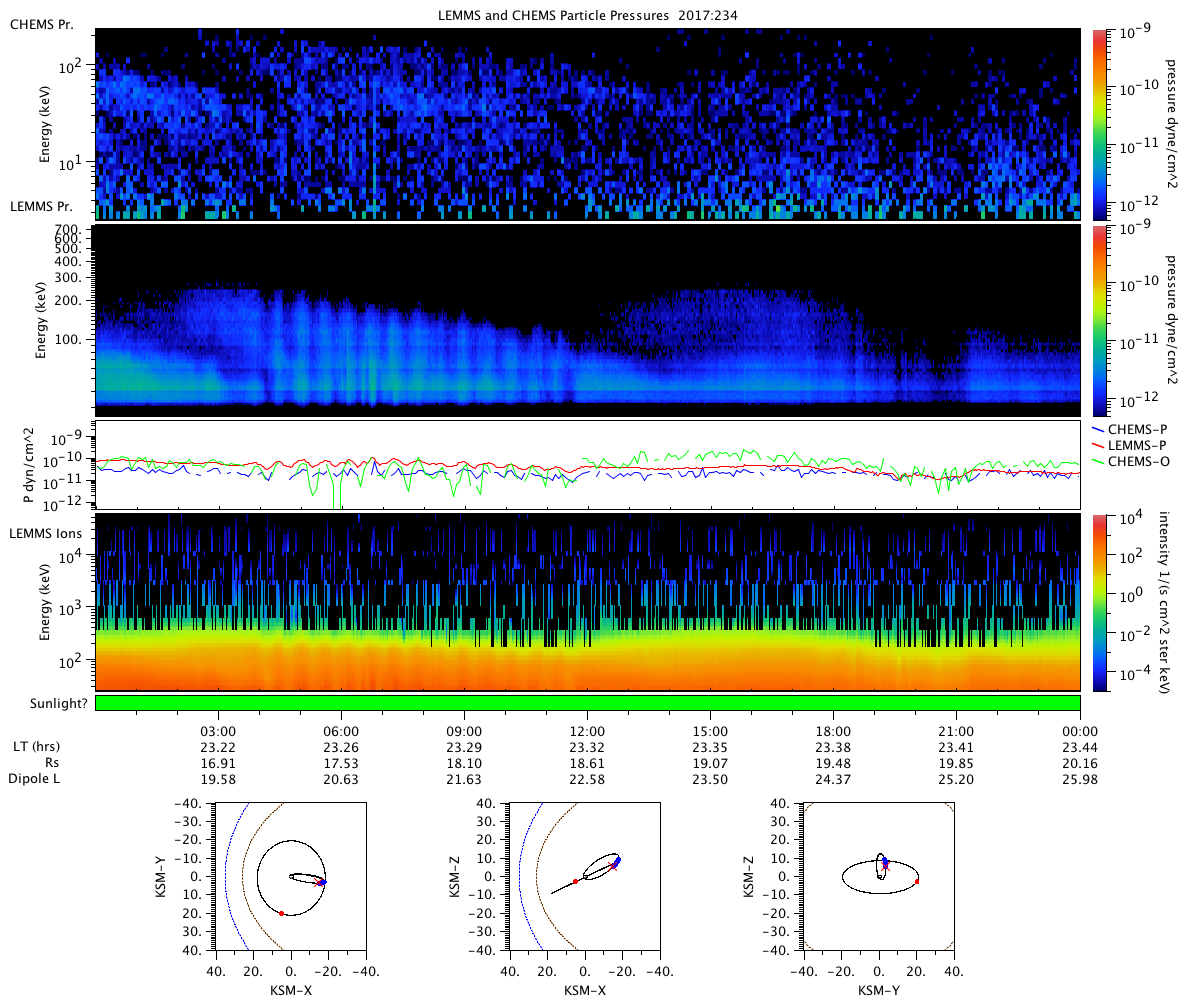Select the Rs value 18.61

(588, 762)
